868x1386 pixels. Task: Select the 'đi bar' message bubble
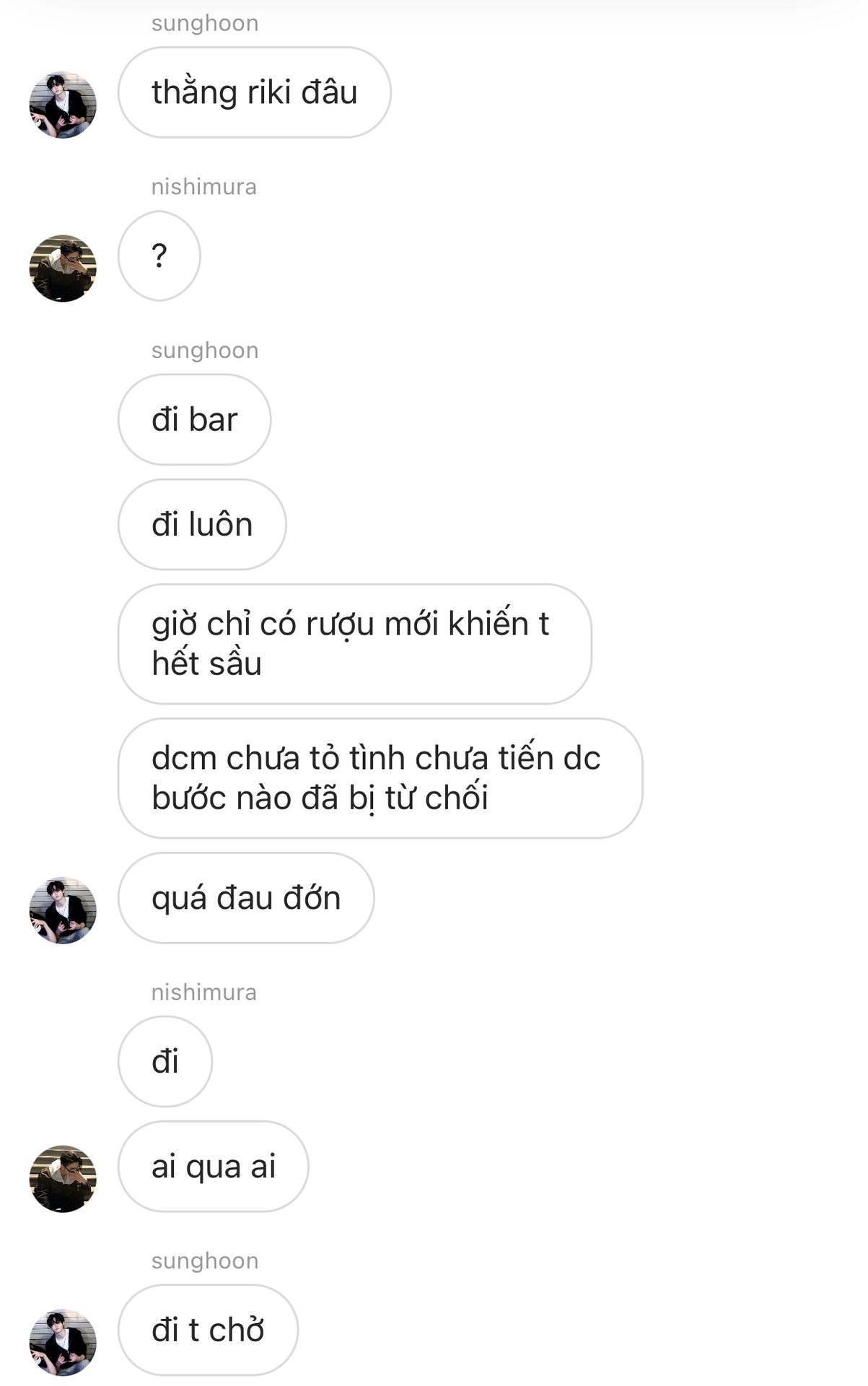click(x=195, y=419)
